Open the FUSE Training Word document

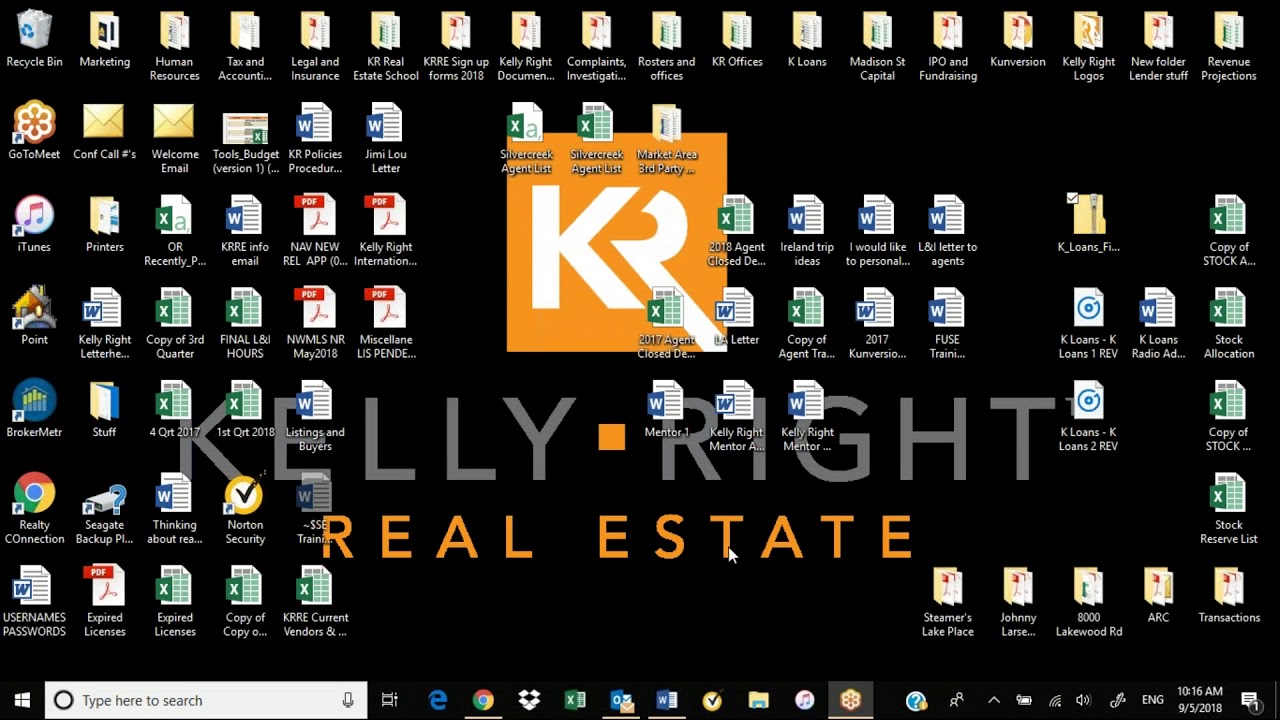pos(948,323)
